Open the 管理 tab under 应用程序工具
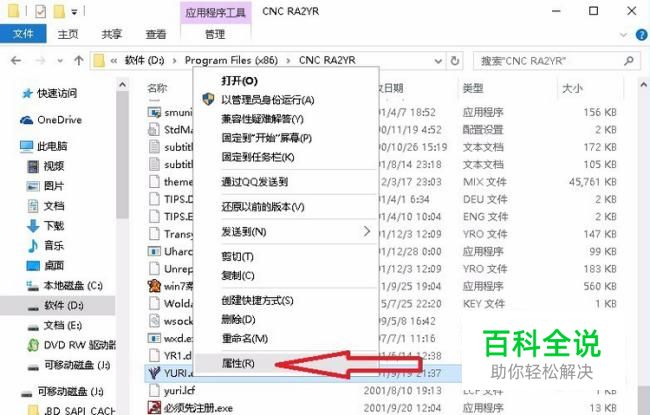 point(215,34)
